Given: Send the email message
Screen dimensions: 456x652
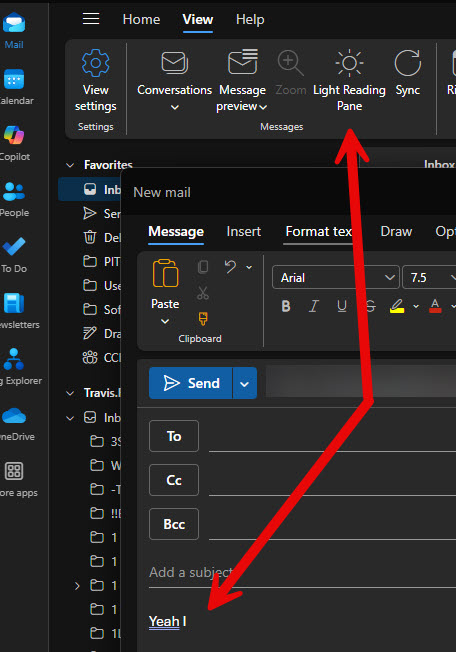Looking at the screenshot, I should (x=191, y=383).
